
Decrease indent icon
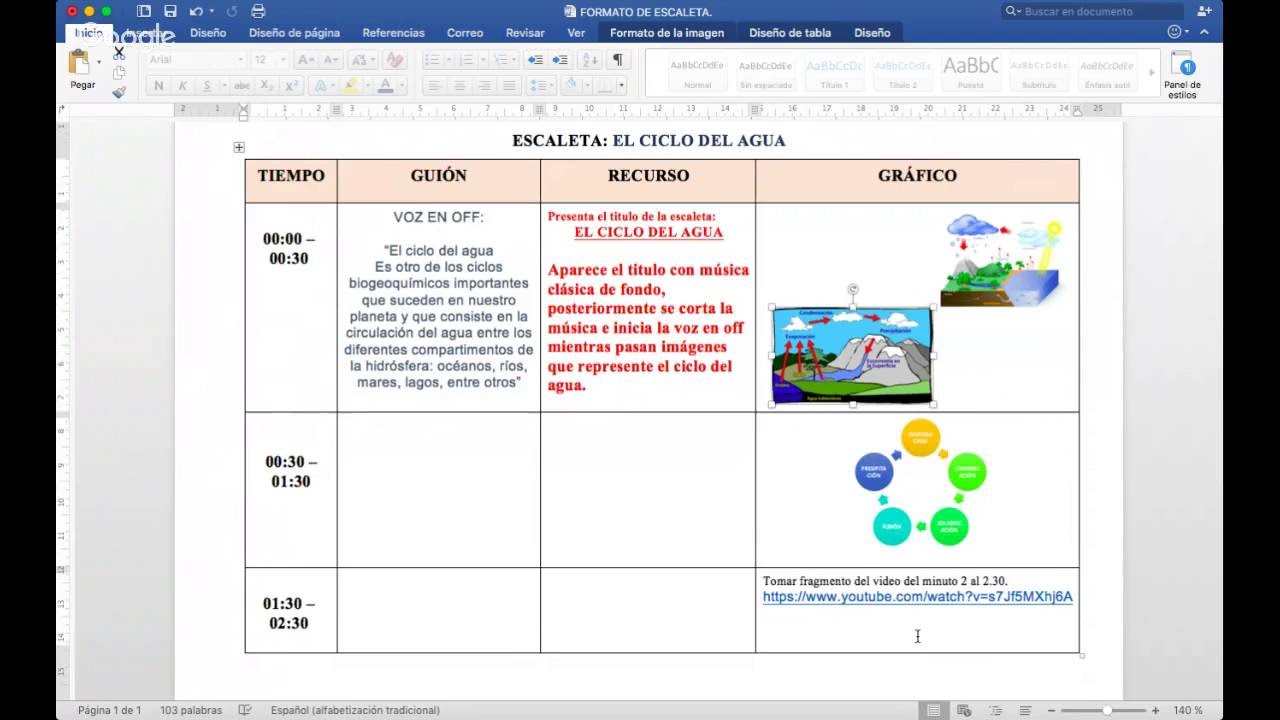[x=535, y=60]
